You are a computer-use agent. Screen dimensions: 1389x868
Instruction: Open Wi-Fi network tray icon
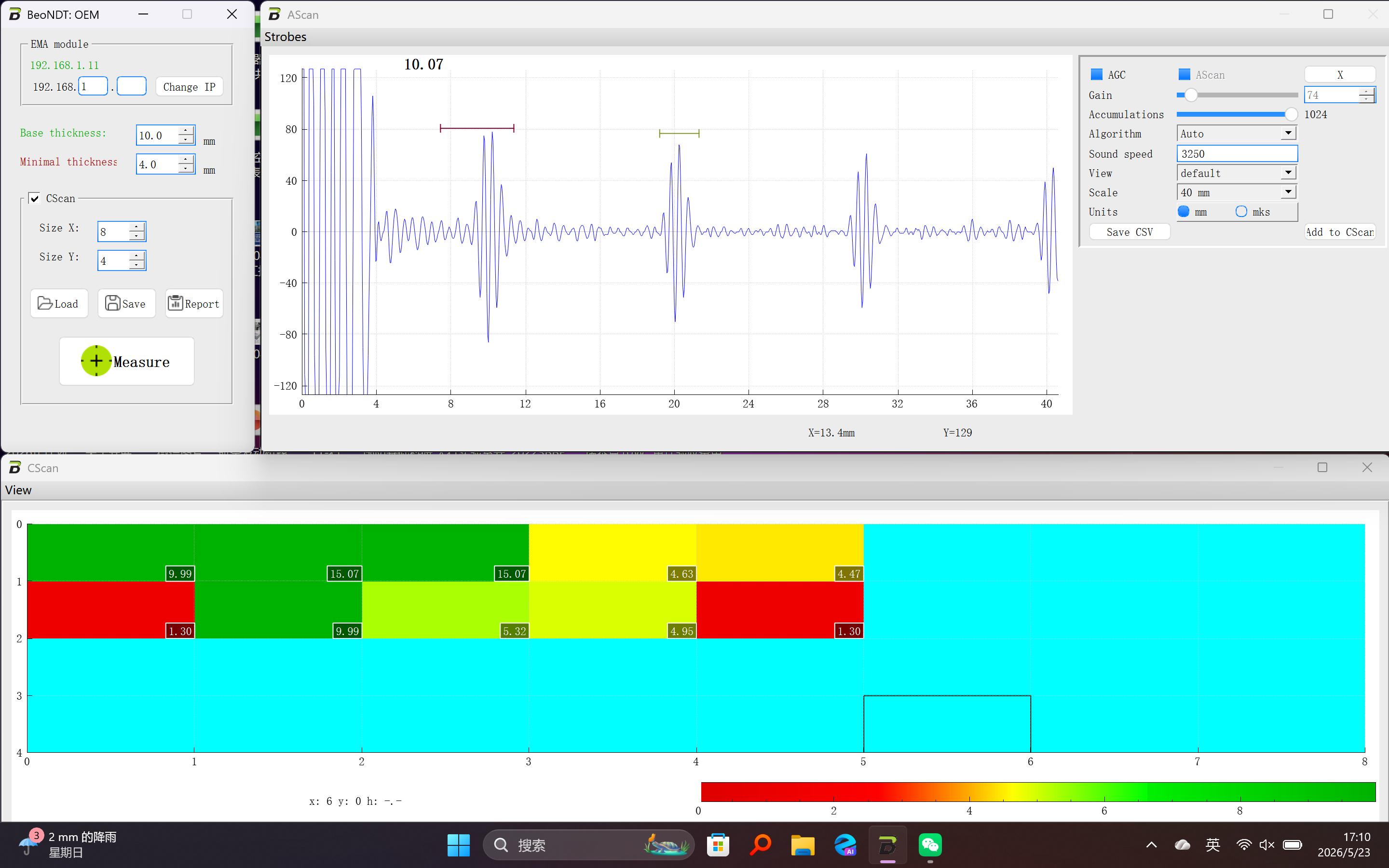point(1243,844)
